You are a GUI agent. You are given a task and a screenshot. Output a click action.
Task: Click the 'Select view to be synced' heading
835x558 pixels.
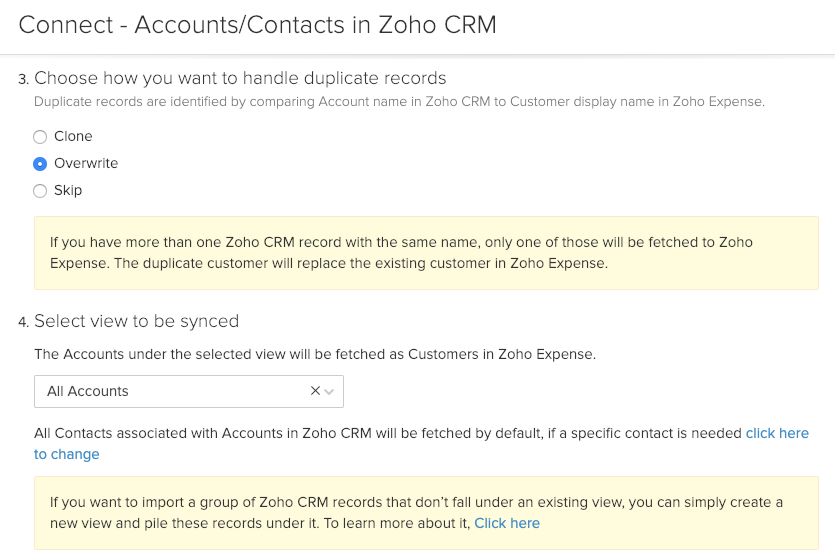pos(136,321)
